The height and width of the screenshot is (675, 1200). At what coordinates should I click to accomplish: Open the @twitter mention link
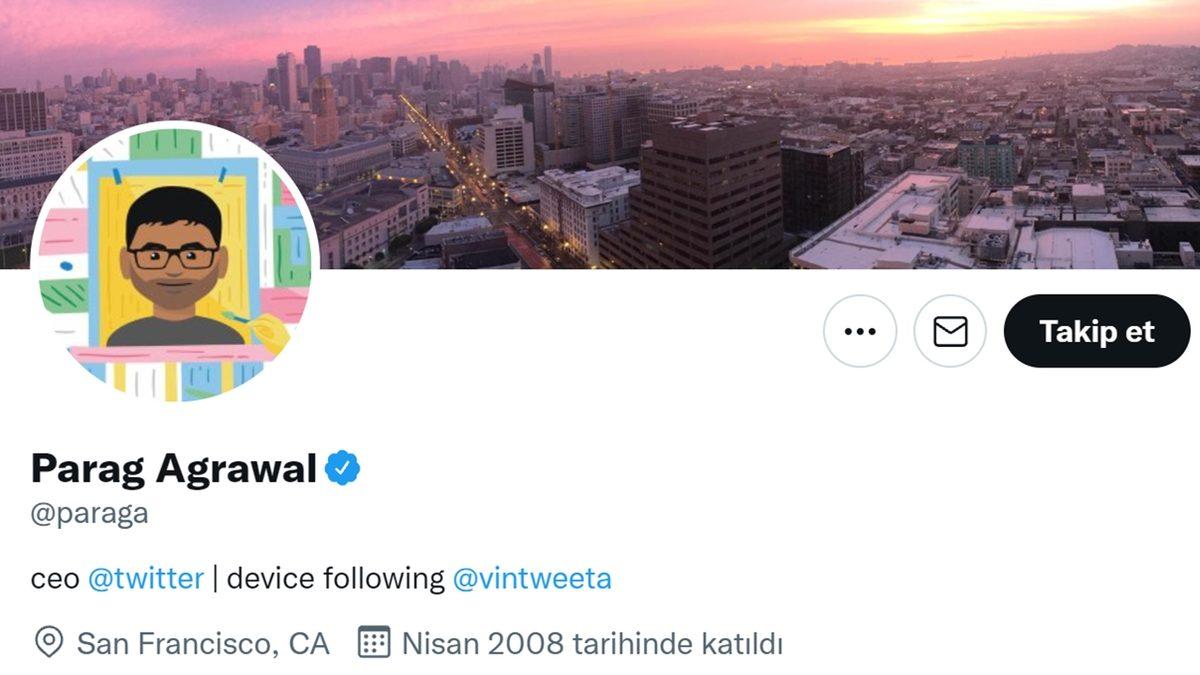[146, 578]
